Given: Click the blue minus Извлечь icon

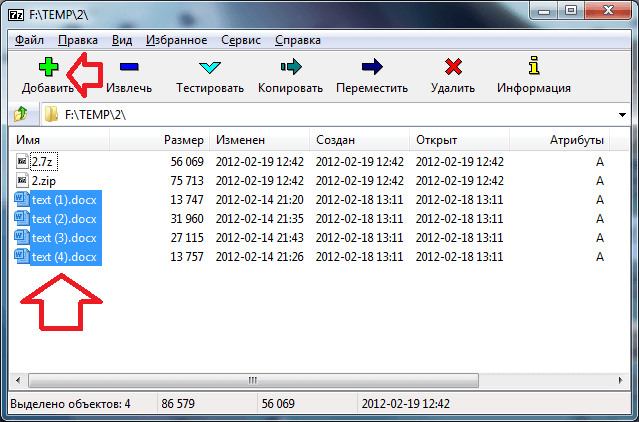Looking at the screenshot, I should pyautogui.click(x=129, y=68).
